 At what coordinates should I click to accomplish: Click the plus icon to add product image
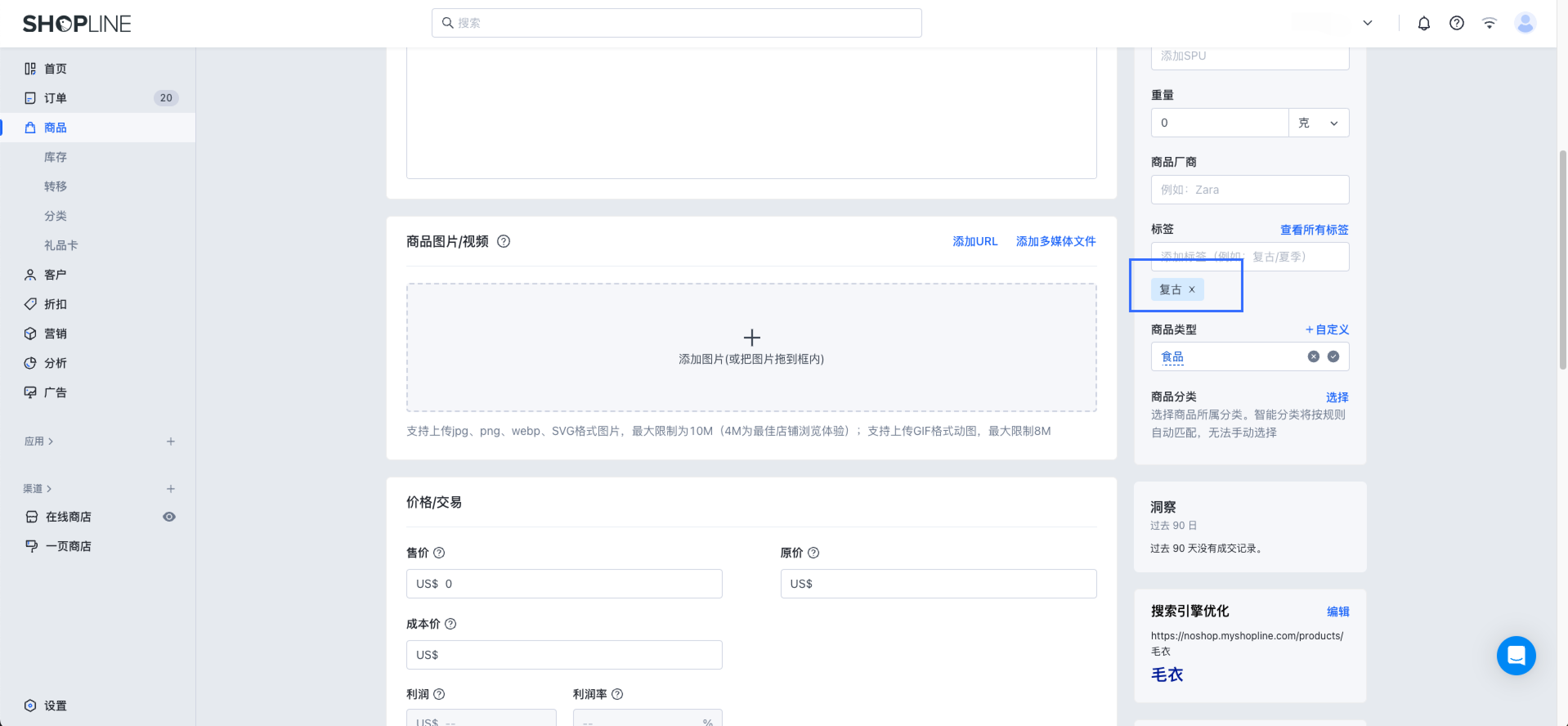[x=752, y=338]
